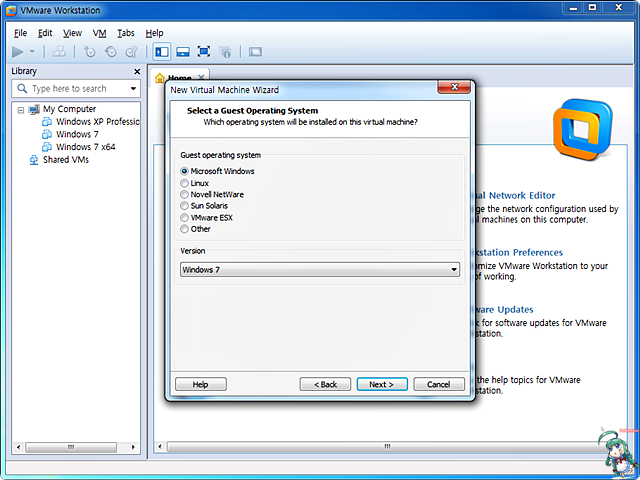Viewport: 640px width, 480px height.
Task: Open the Library search dropdown arrow
Action: point(133,89)
